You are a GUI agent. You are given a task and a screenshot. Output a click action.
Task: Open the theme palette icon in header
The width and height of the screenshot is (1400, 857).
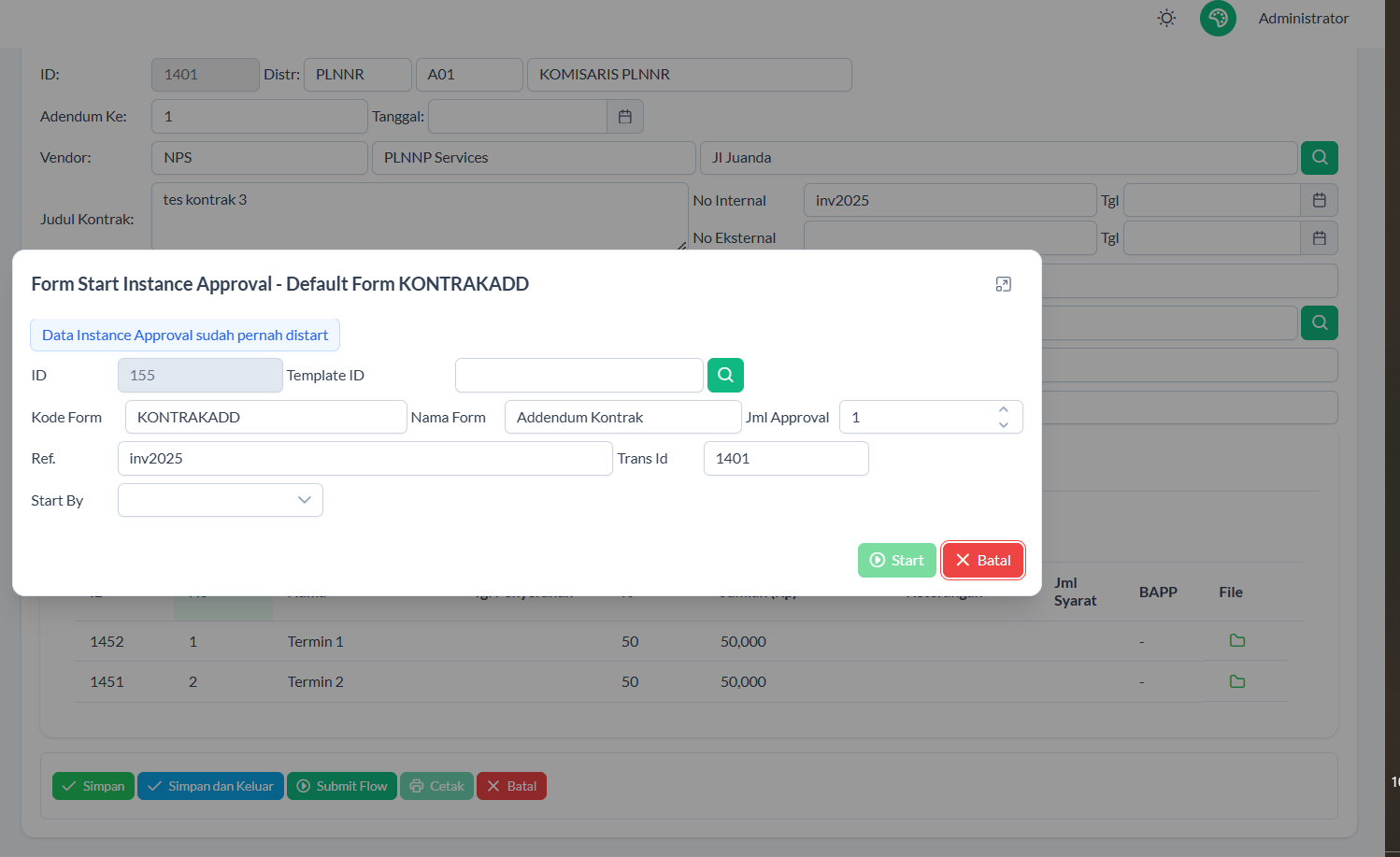click(x=1218, y=18)
